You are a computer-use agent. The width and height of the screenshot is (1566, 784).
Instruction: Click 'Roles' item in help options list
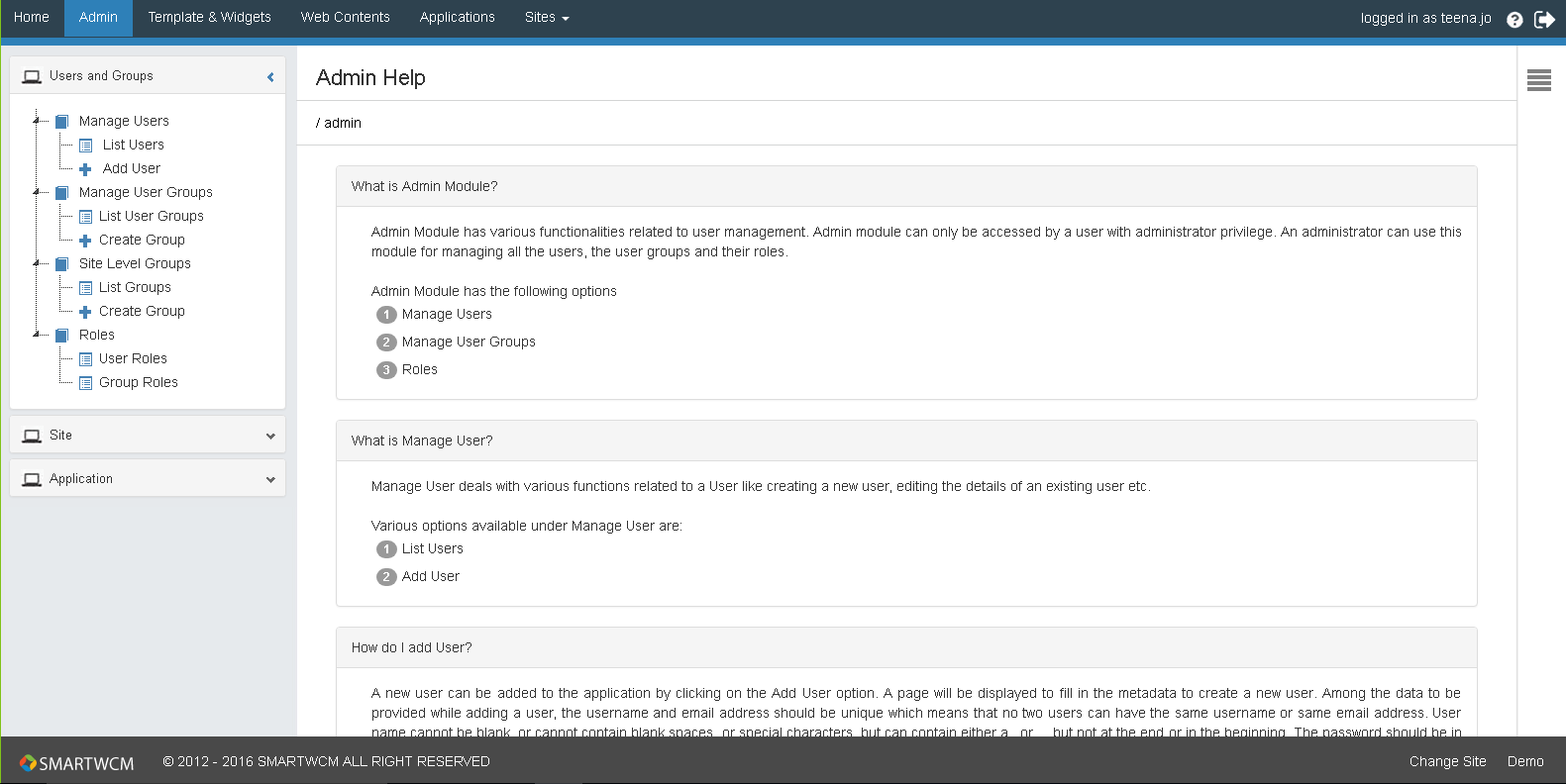pos(420,369)
